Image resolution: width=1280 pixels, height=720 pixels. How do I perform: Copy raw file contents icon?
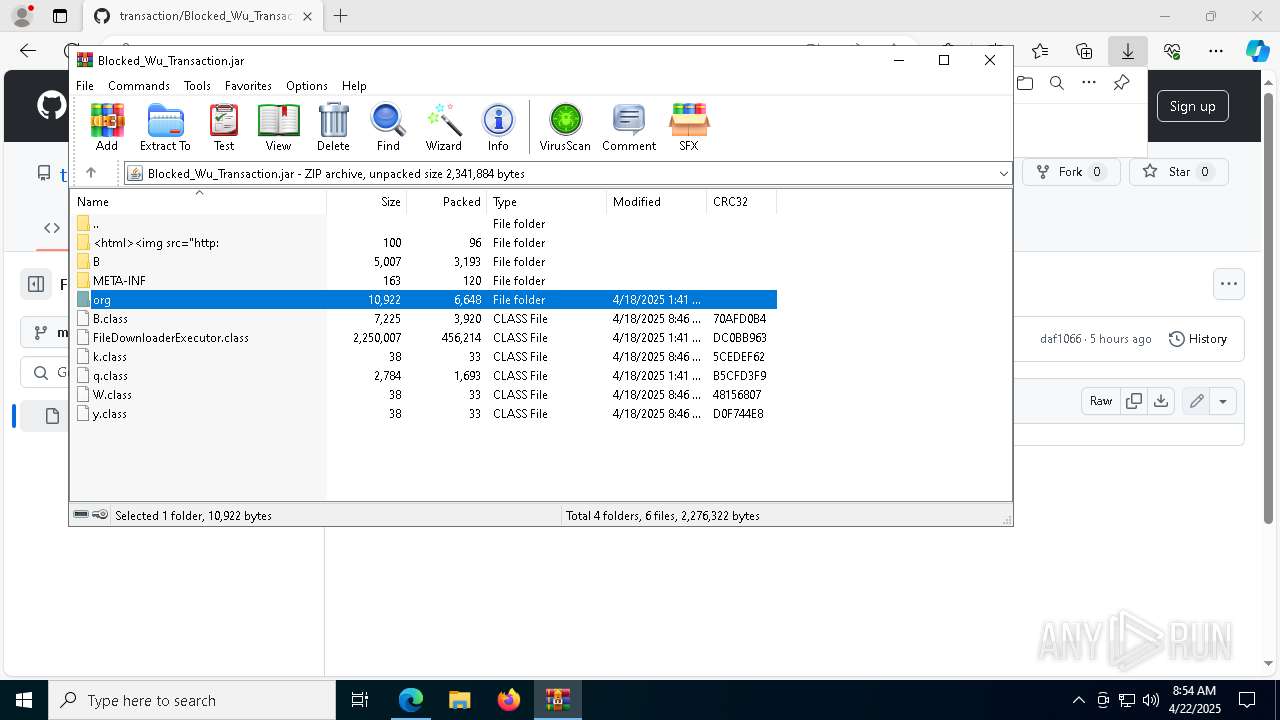point(1134,401)
